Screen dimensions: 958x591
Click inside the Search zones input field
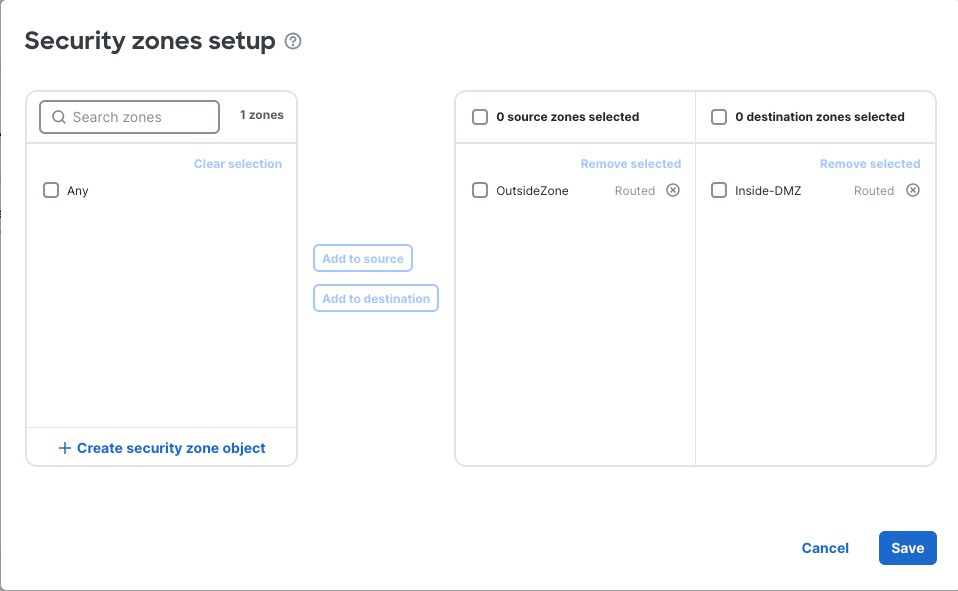(130, 117)
